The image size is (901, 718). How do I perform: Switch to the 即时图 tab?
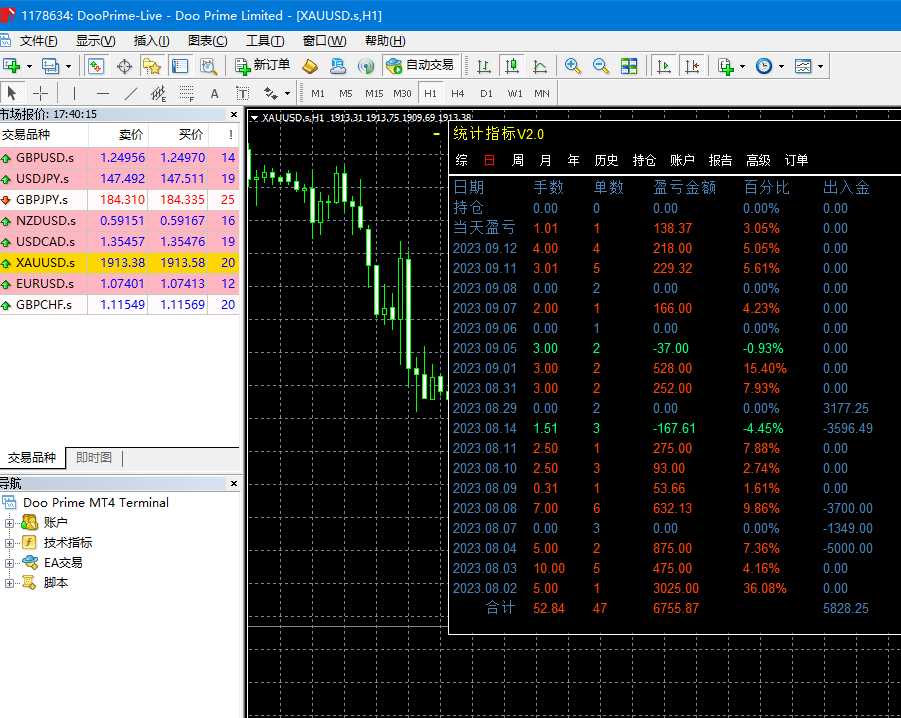(x=94, y=458)
